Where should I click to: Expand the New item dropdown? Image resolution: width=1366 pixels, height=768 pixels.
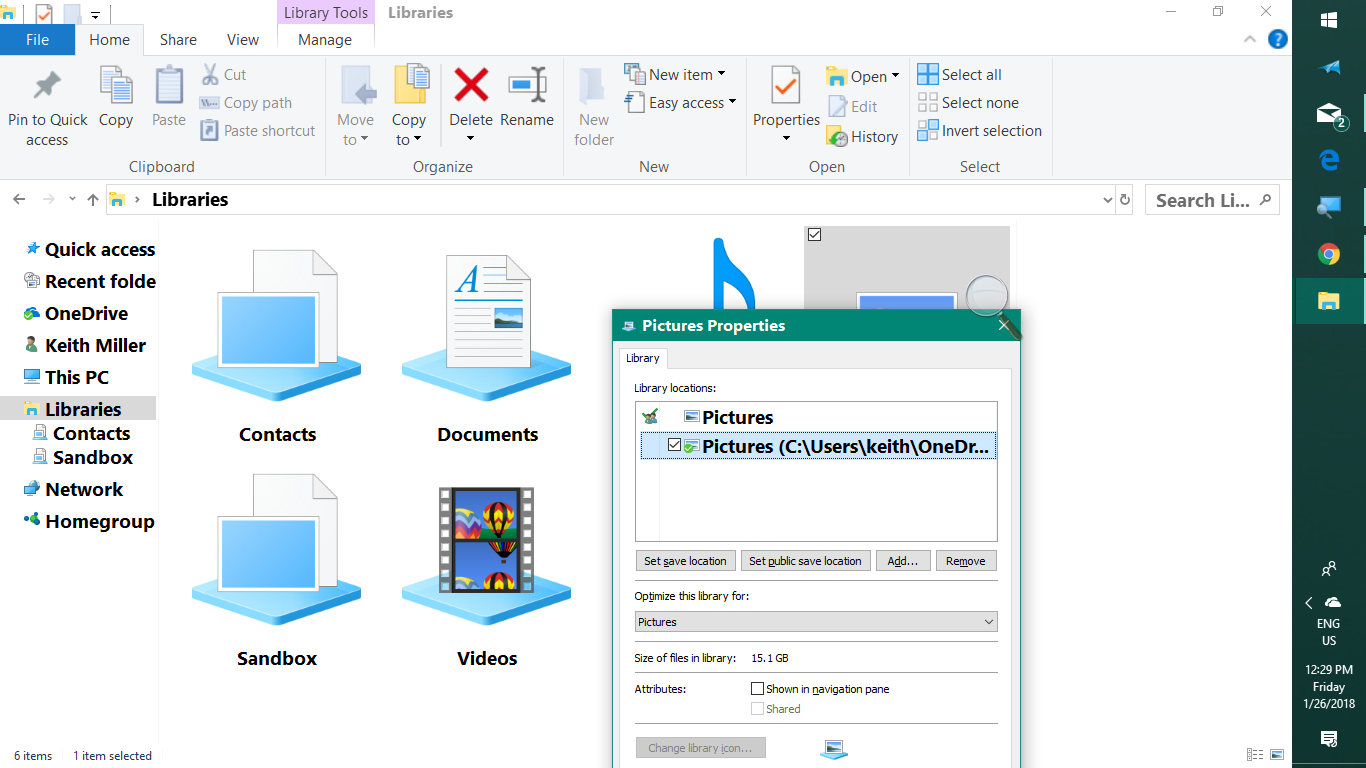tap(722, 73)
